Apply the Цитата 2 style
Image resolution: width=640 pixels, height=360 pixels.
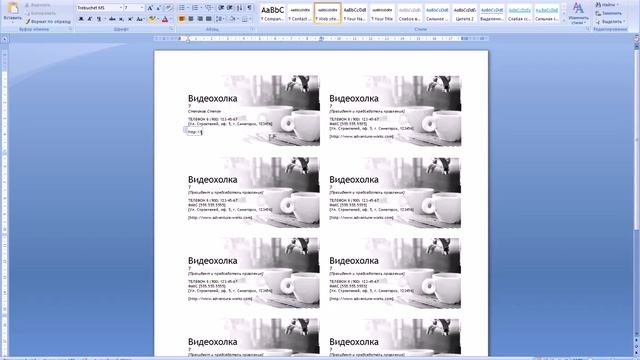(x=464, y=13)
